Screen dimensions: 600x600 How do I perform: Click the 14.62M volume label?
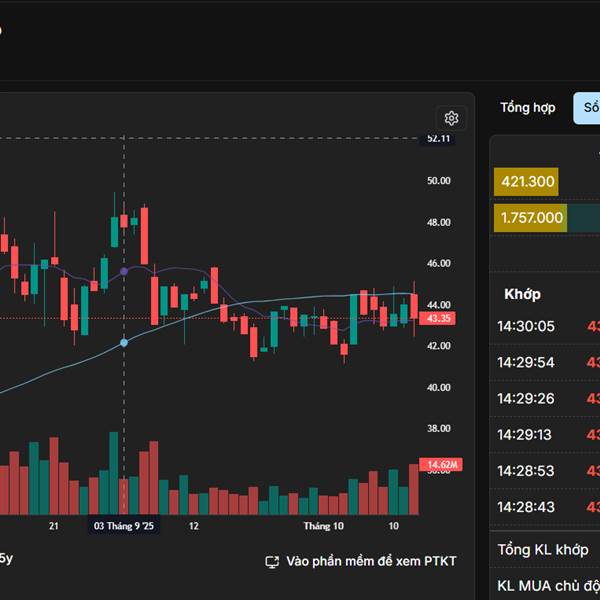point(441,465)
